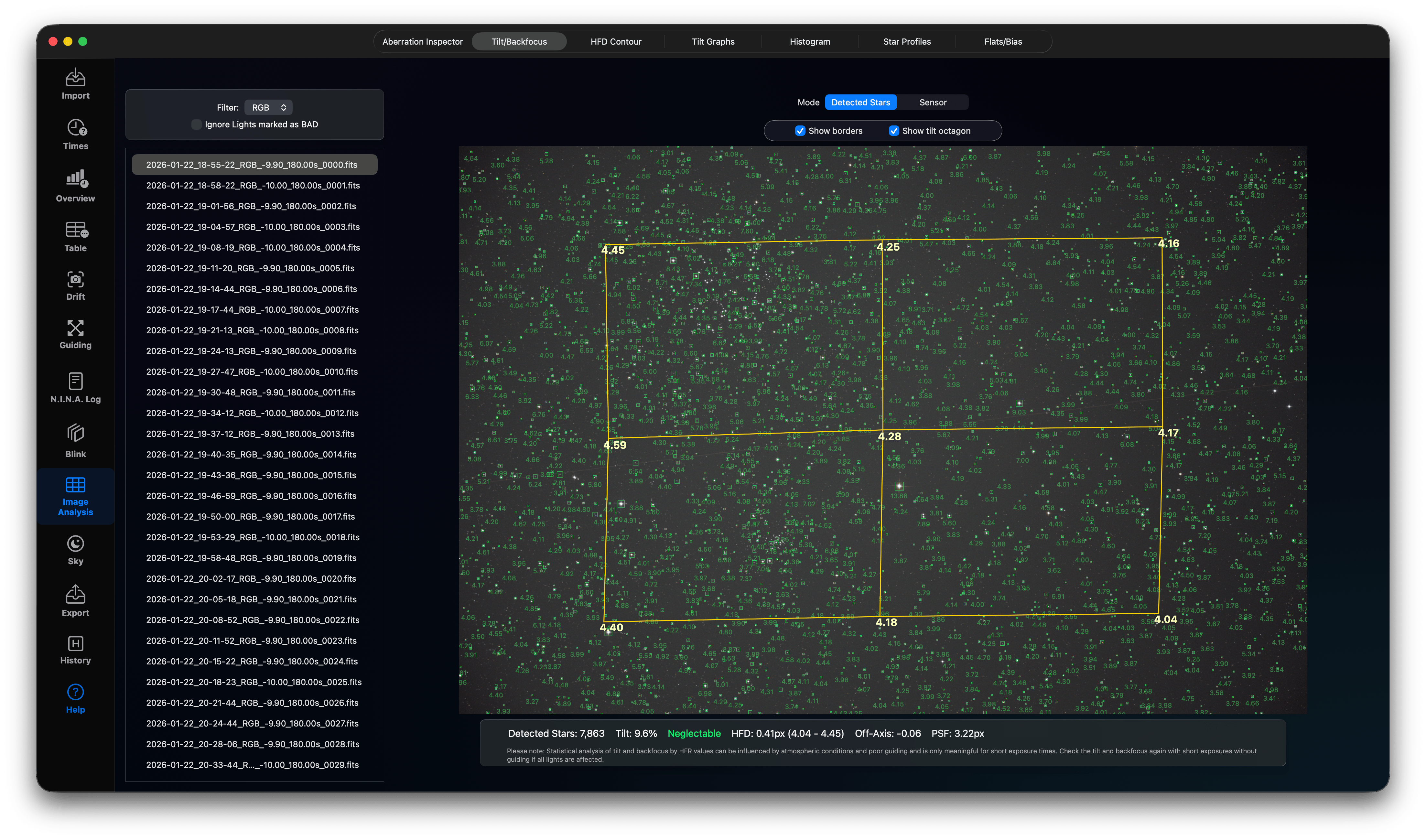Select file ending _0028.fits
This screenshot has width=1426, height=840.
(255, 744)
